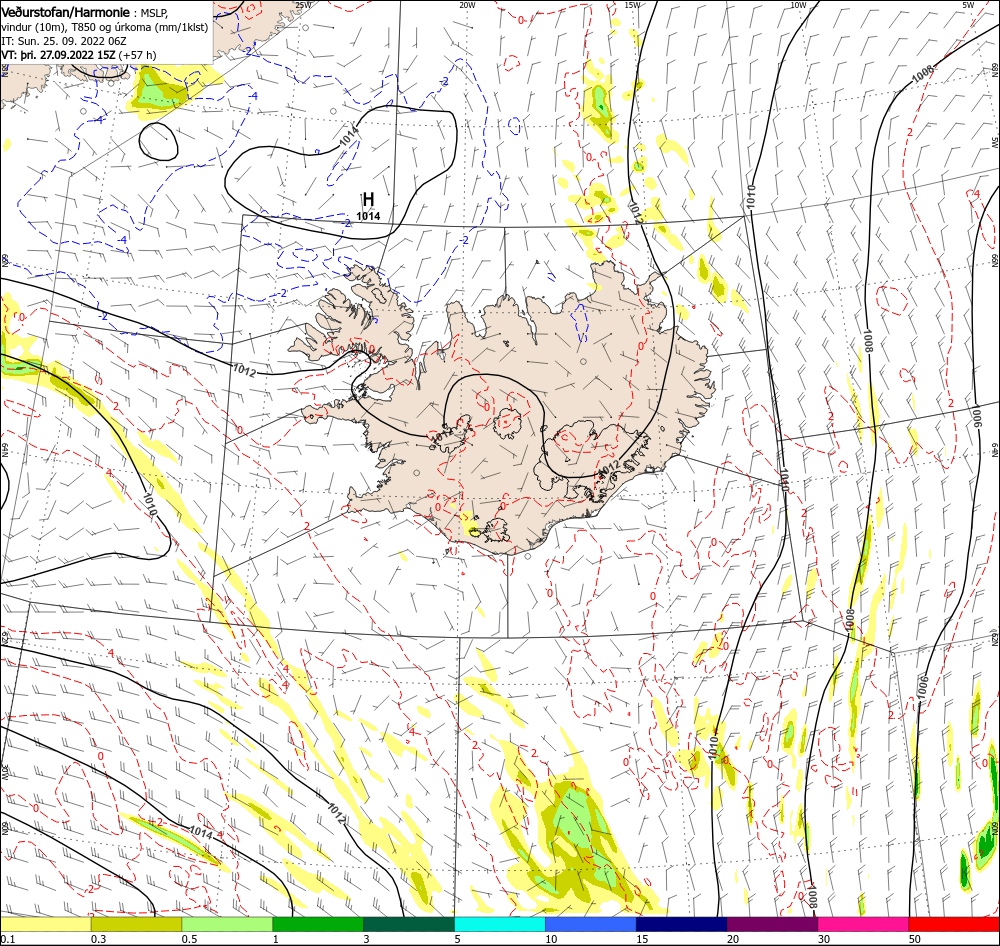
Task: Click the valid time 'VT: þri. 27.09.2022 15Z'
Action: coord(58,55)
